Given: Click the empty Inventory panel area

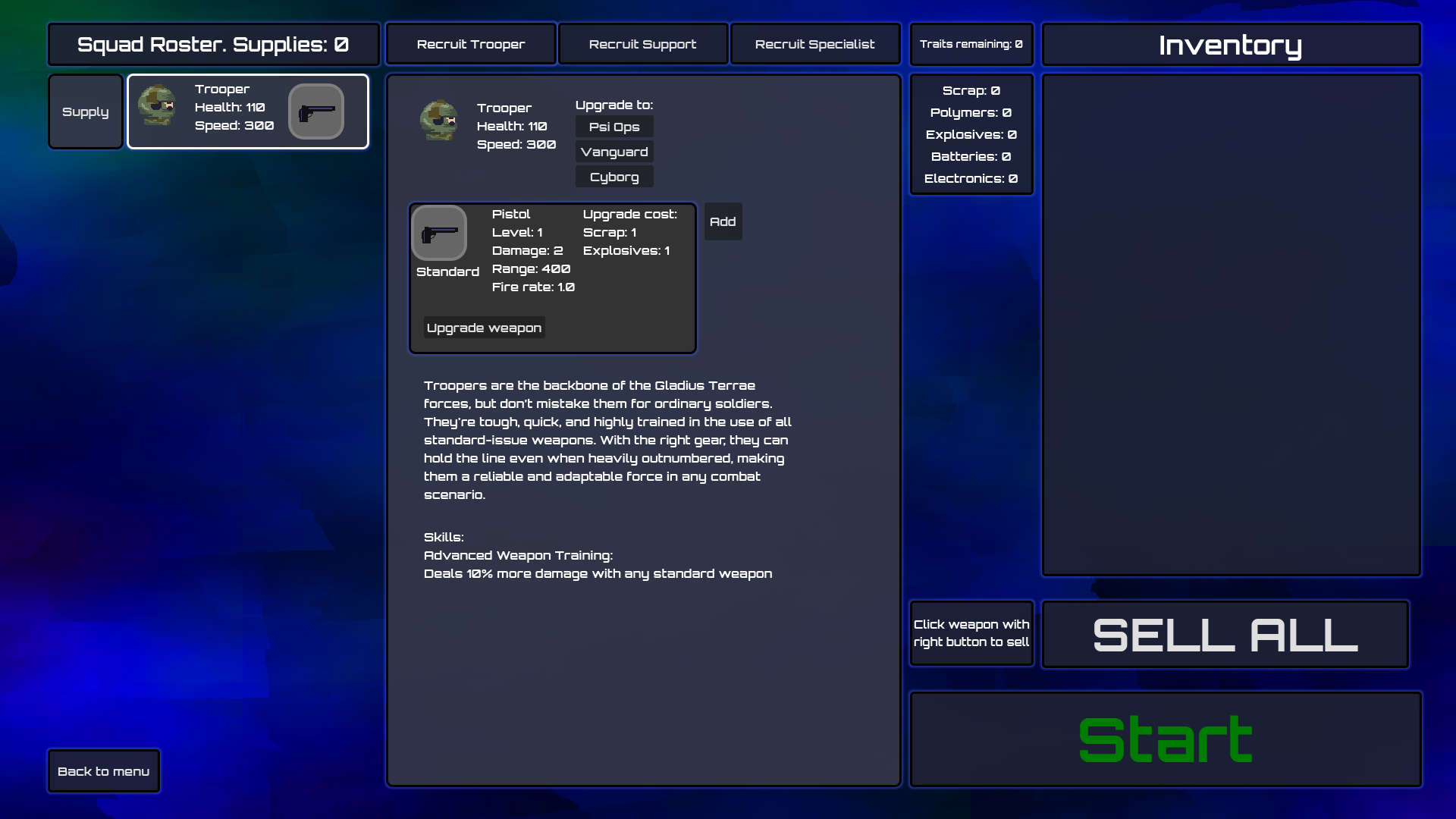Looking at the screenshot, I should (1231, 325).
